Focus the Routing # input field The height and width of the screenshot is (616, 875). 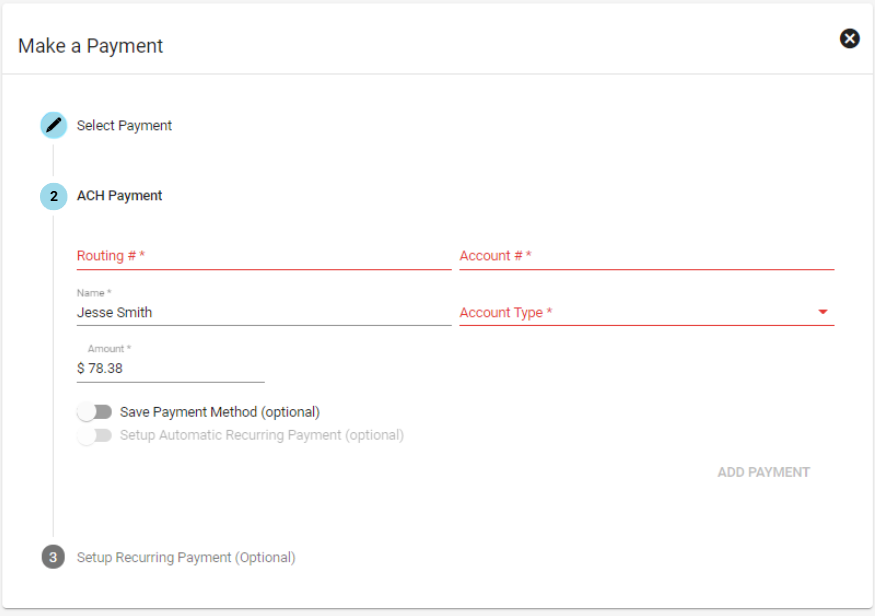tap(264, 256)
